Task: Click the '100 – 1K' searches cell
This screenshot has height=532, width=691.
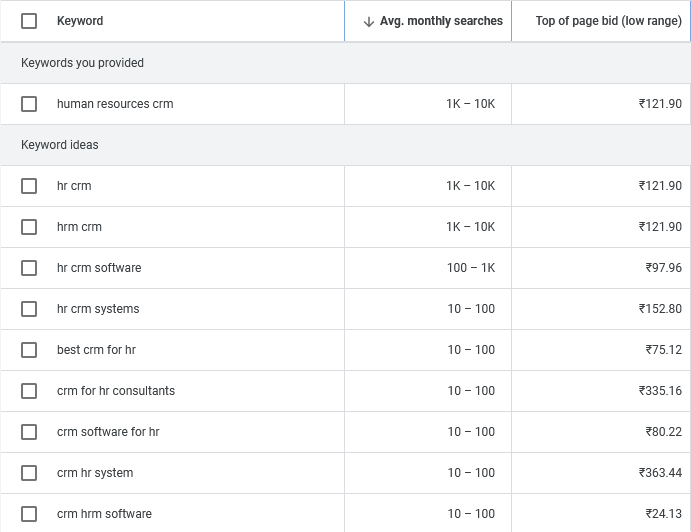Action: (x=471, y=268)
